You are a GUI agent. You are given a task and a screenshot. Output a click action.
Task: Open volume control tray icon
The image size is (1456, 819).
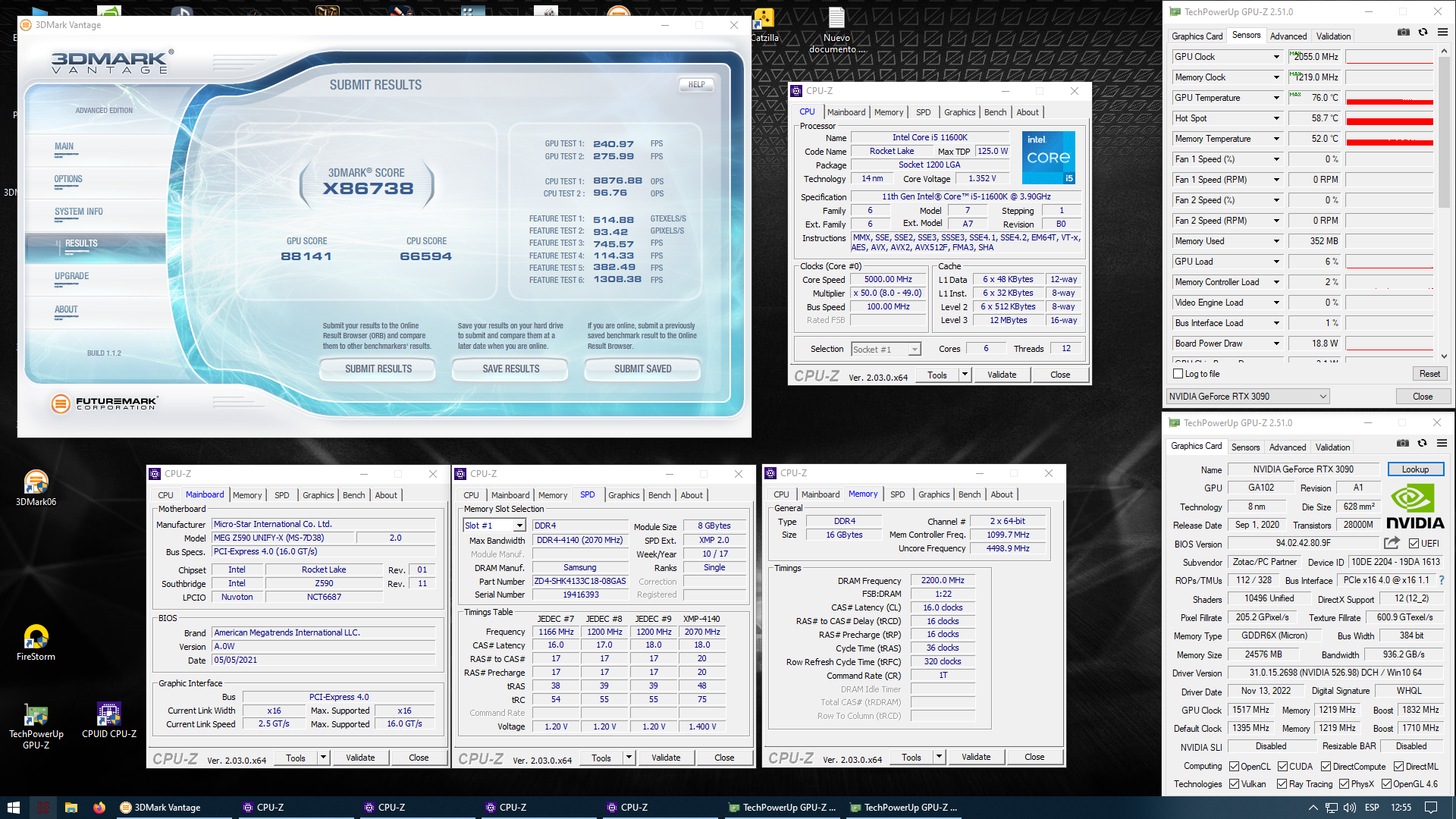[1351, 808]
